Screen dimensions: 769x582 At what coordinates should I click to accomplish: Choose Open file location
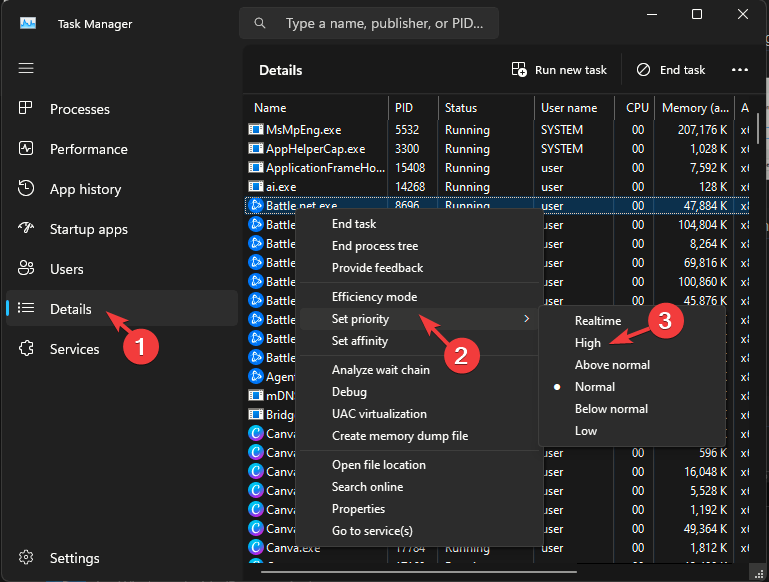point(419,465)
